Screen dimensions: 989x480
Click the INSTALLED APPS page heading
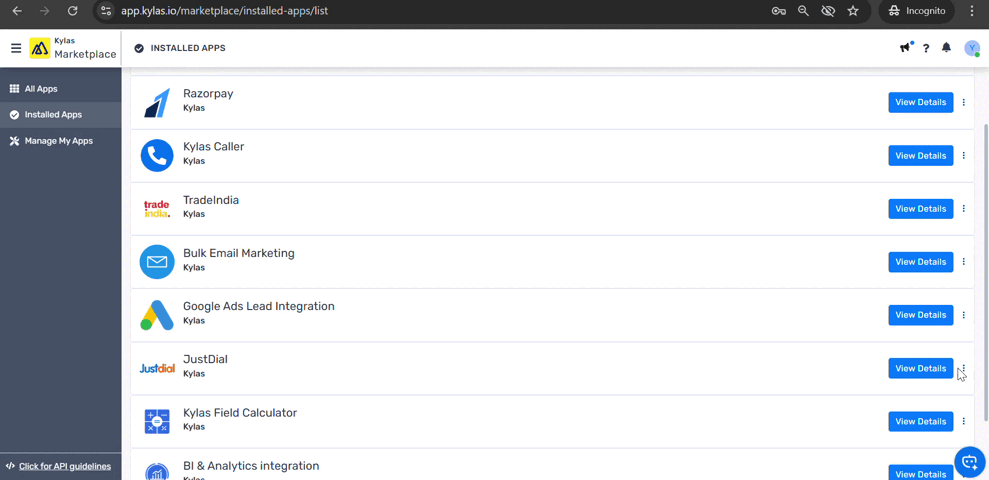pyautogui.click(x=188, y=49)
